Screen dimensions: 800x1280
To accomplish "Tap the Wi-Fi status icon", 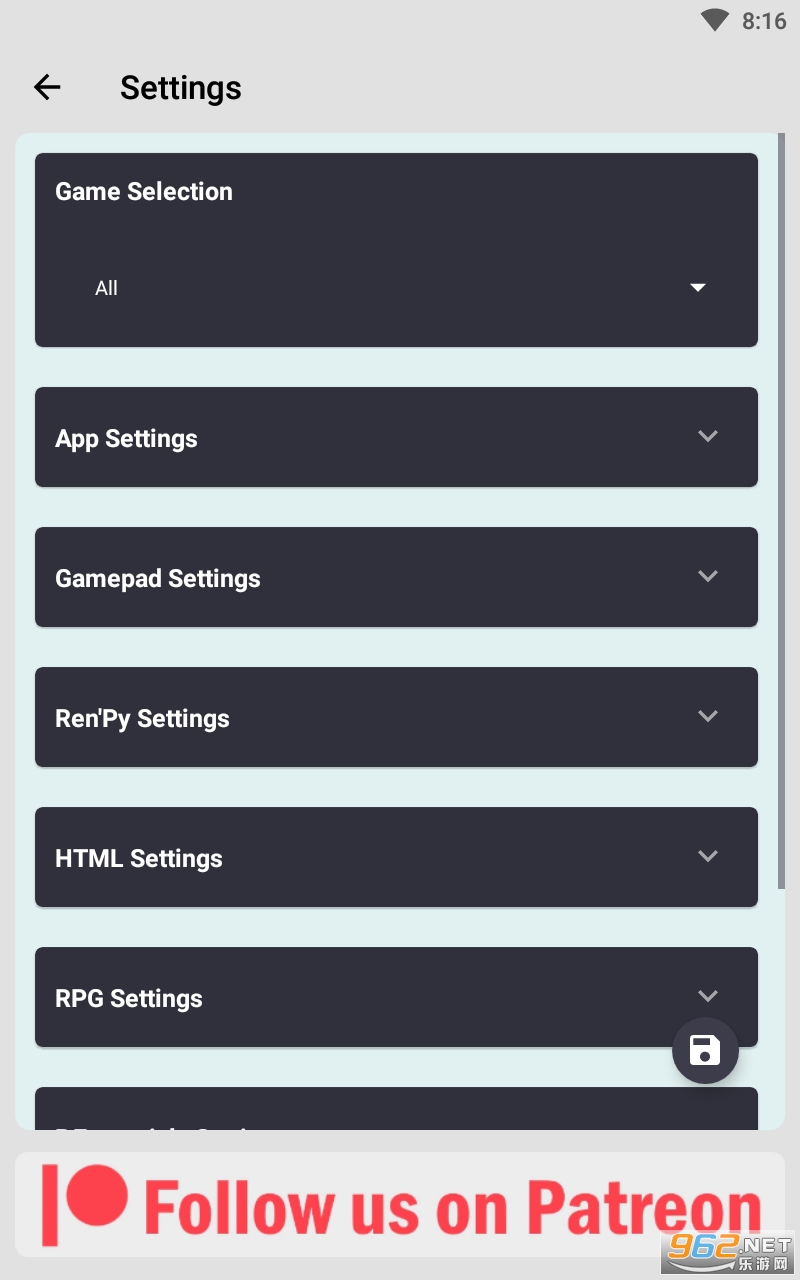I will 715,20.
